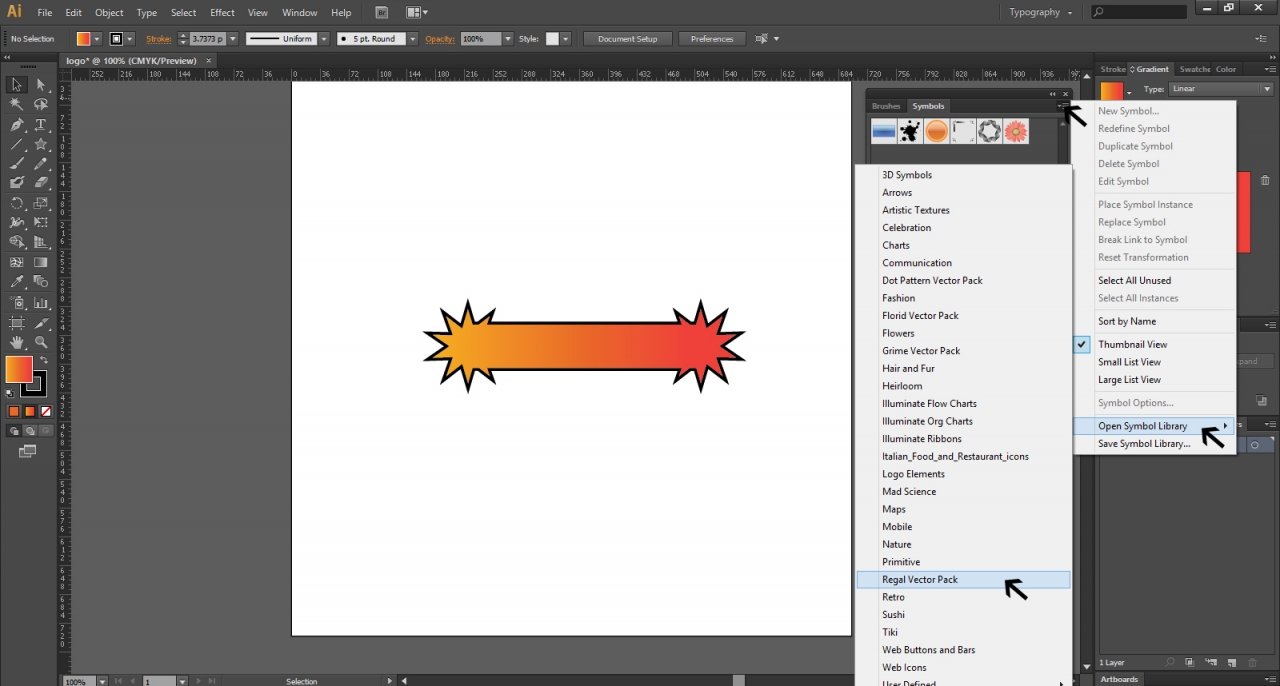The width and height of the screenshot is (1280, 686).
Task: Select the Column Graph tool
Action: click(41, 302)
